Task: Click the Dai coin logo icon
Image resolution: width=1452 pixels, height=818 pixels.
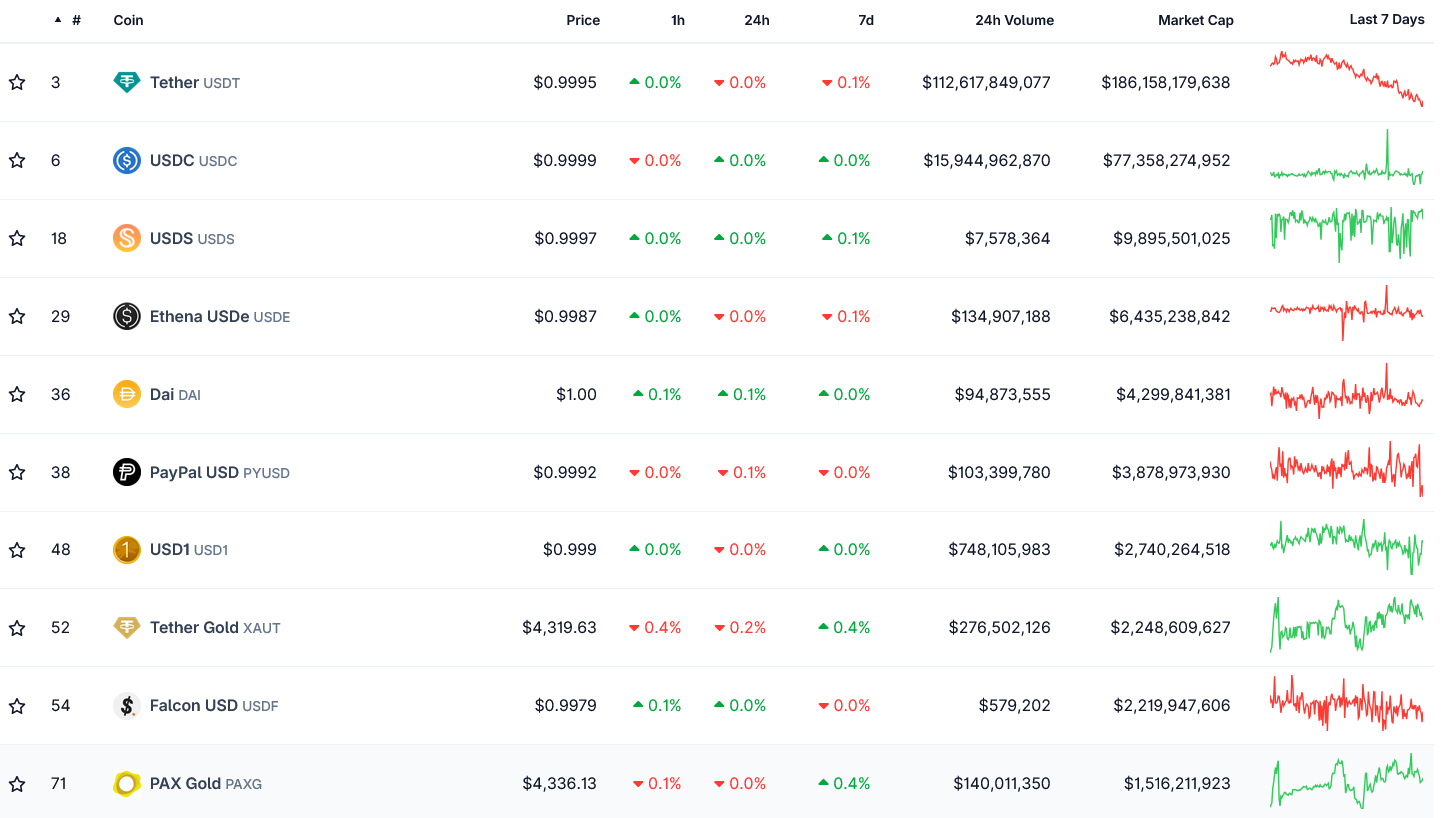Action: click(x=127, y=395)
